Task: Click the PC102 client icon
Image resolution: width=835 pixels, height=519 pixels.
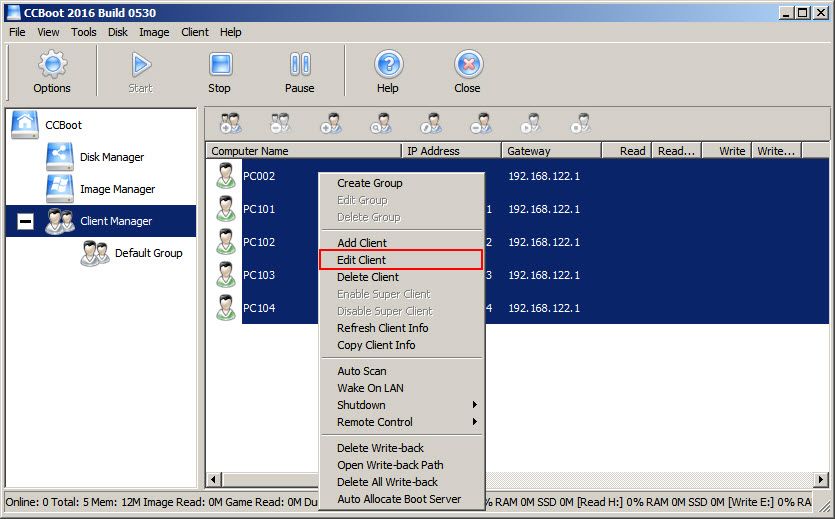Action: click(x=226, y=242)
